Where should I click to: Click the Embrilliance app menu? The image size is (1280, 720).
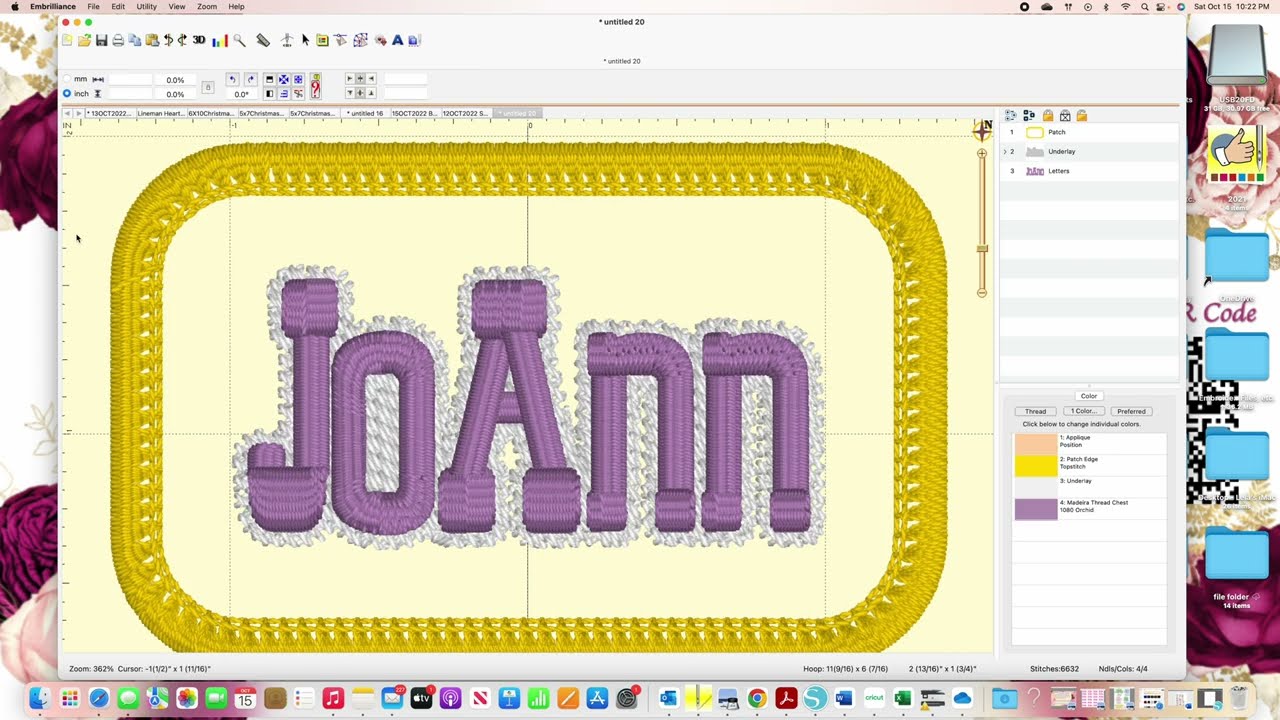tap(52, 7)
